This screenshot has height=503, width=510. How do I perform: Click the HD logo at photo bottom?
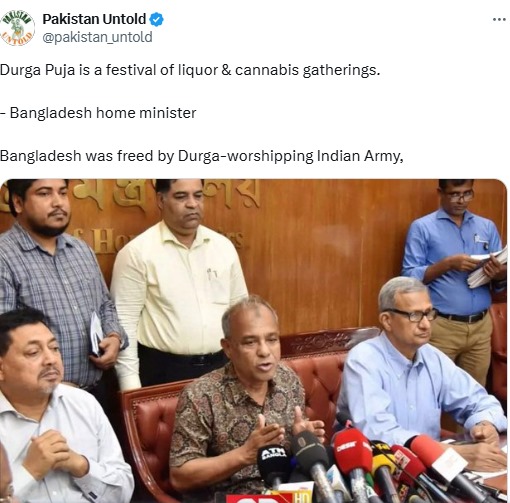(x=303, y=497)
